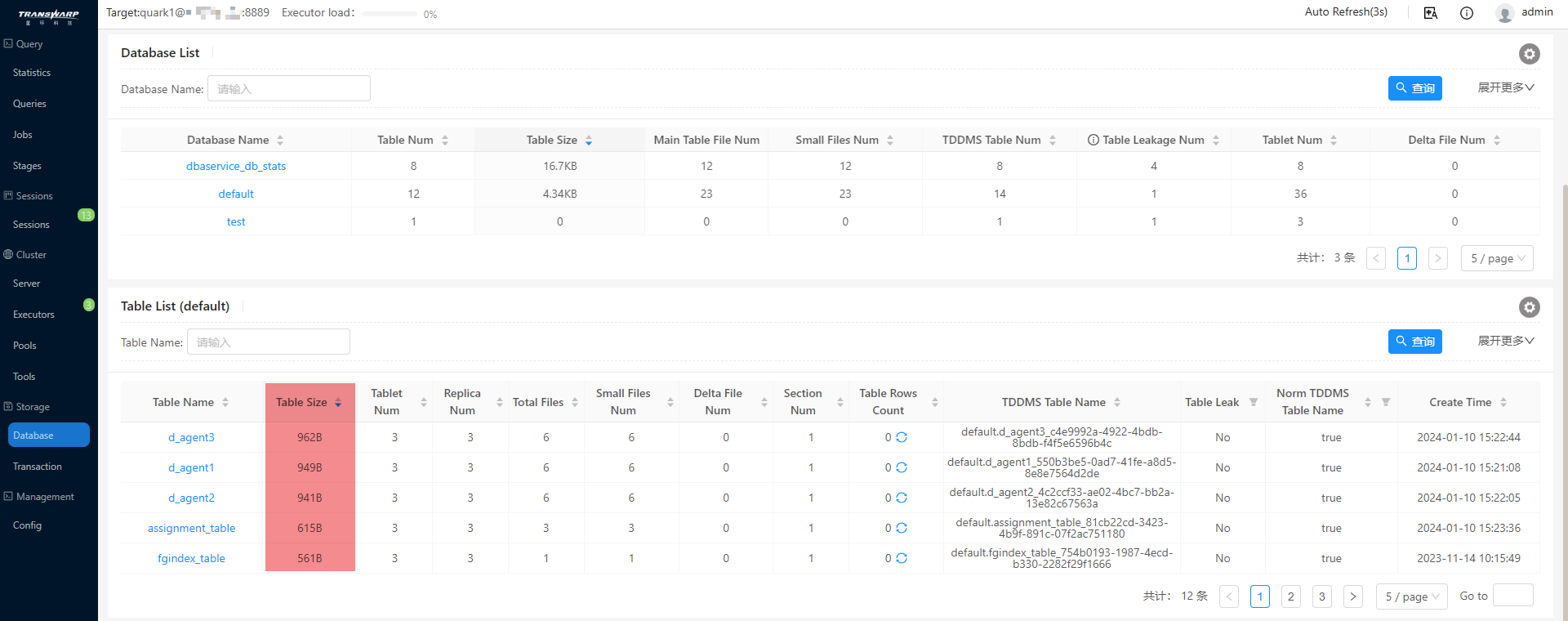
Task: Open Table List settings gear icon
Action: point(1529,307)
